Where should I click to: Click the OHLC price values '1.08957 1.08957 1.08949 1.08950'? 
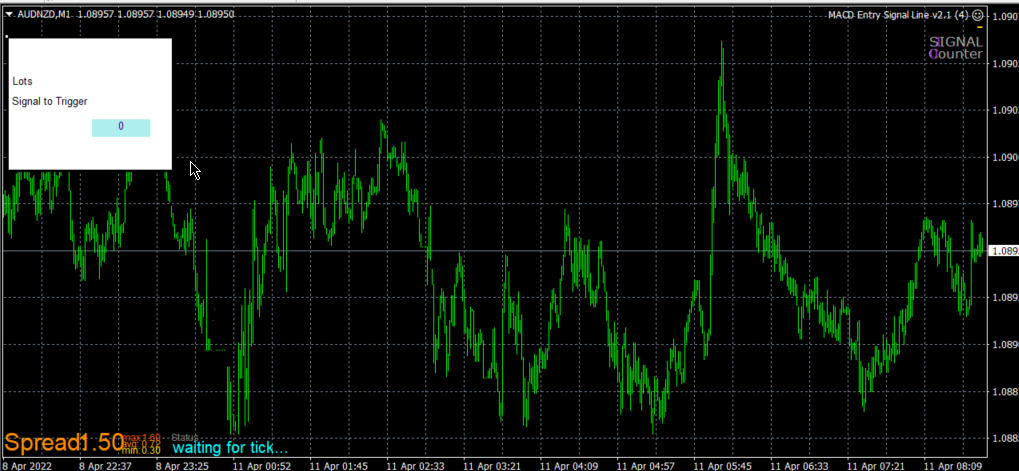pyautogui.click(x=156, y=14)
